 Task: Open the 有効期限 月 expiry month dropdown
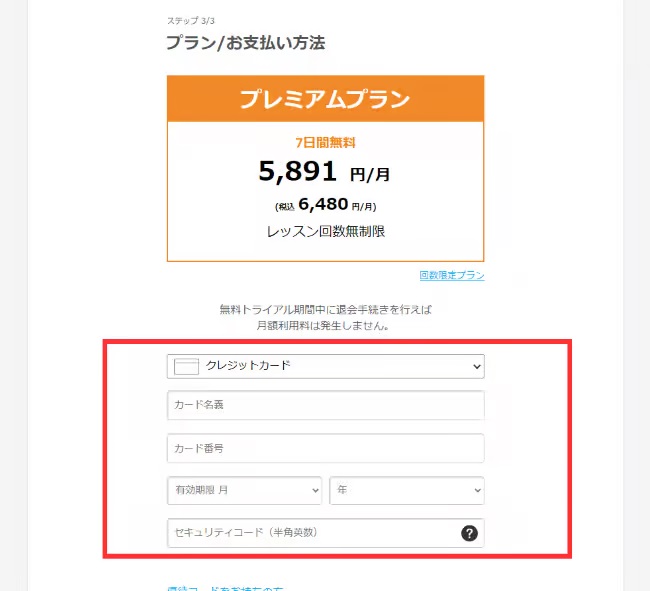pyautogui.click(x=244, y=490)
